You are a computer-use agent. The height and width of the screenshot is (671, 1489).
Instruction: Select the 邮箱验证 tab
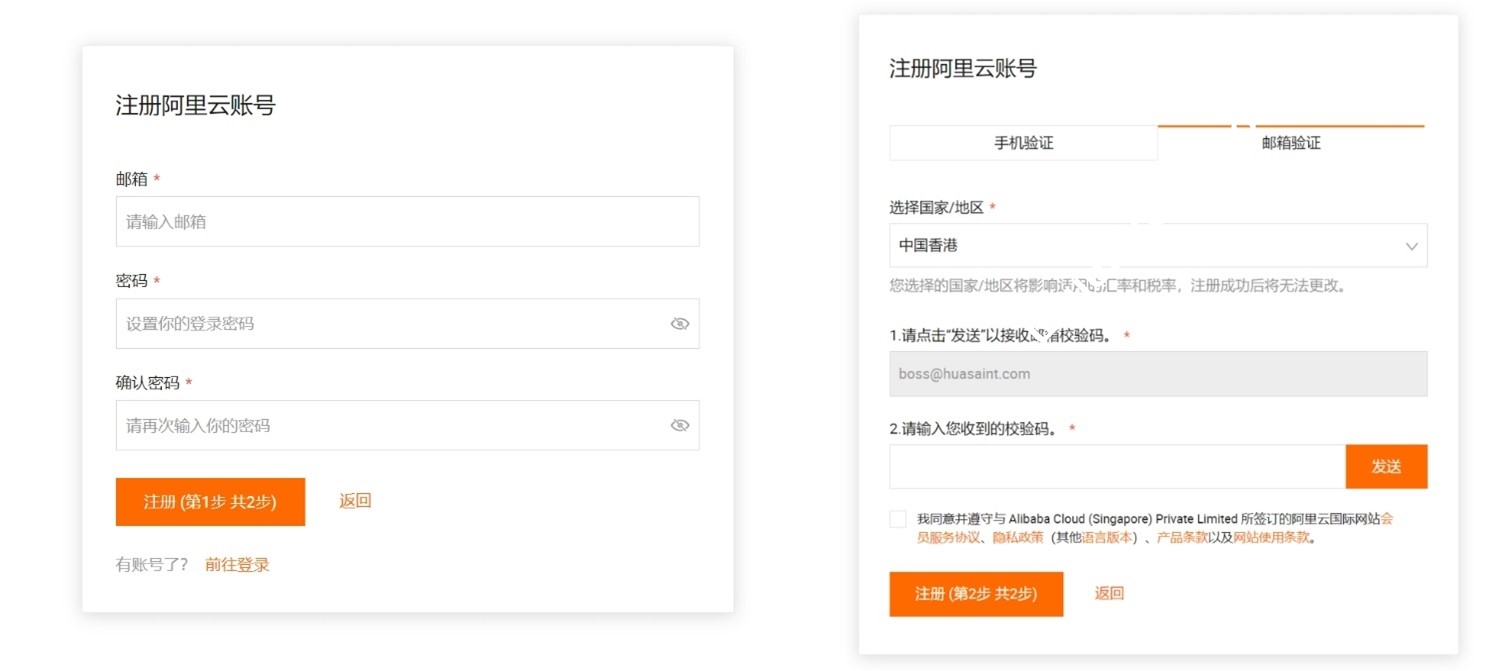click(1291, 143)
